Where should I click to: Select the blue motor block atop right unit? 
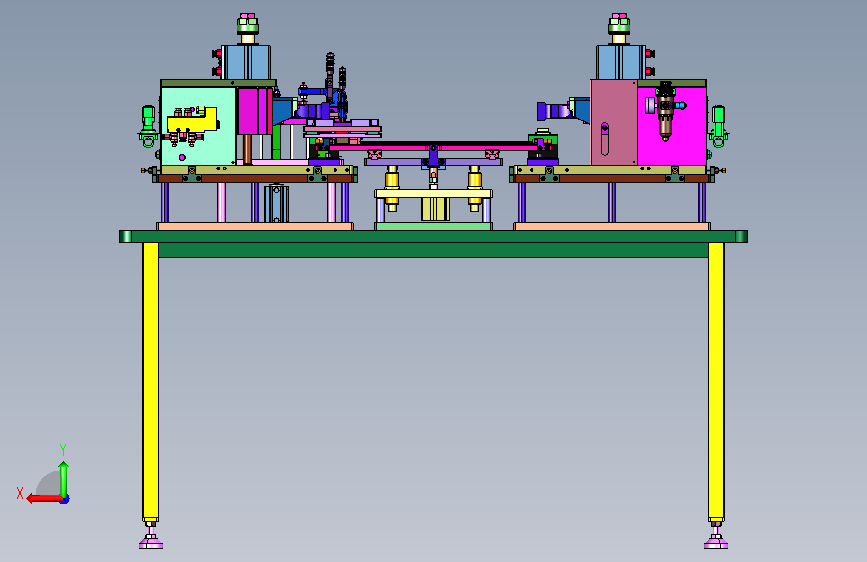click(x=620, y=63)
